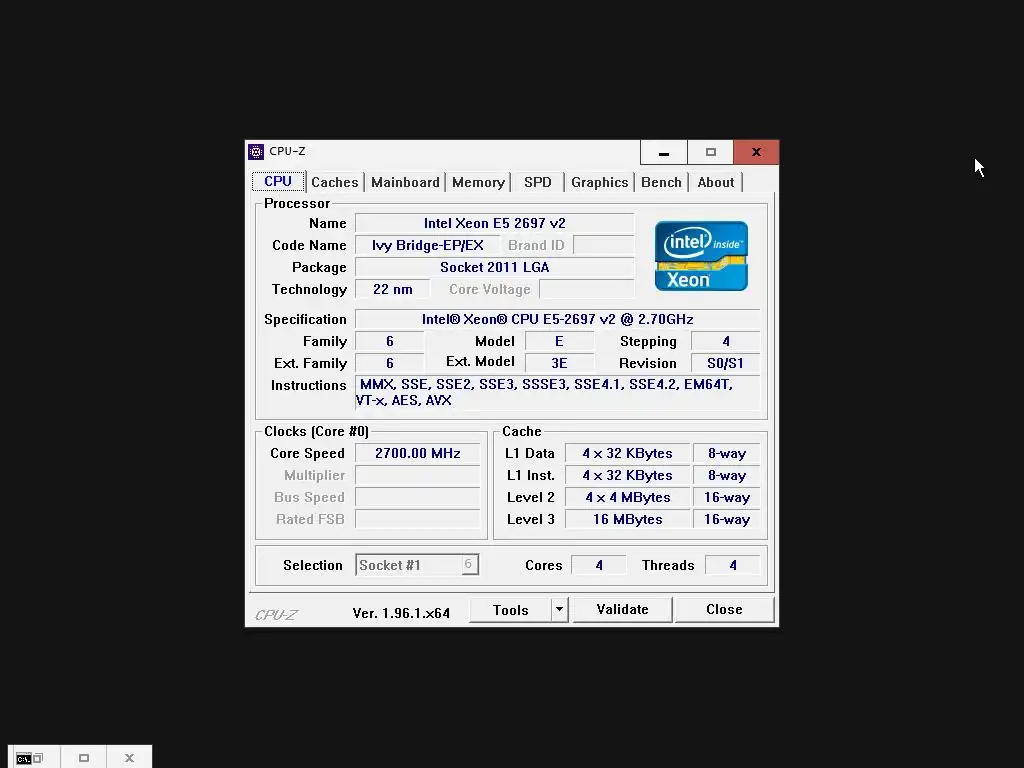This screenshot has width=1024, height=768.
Task: Switch to the Bench tab
Action: (x=661, y=182)
